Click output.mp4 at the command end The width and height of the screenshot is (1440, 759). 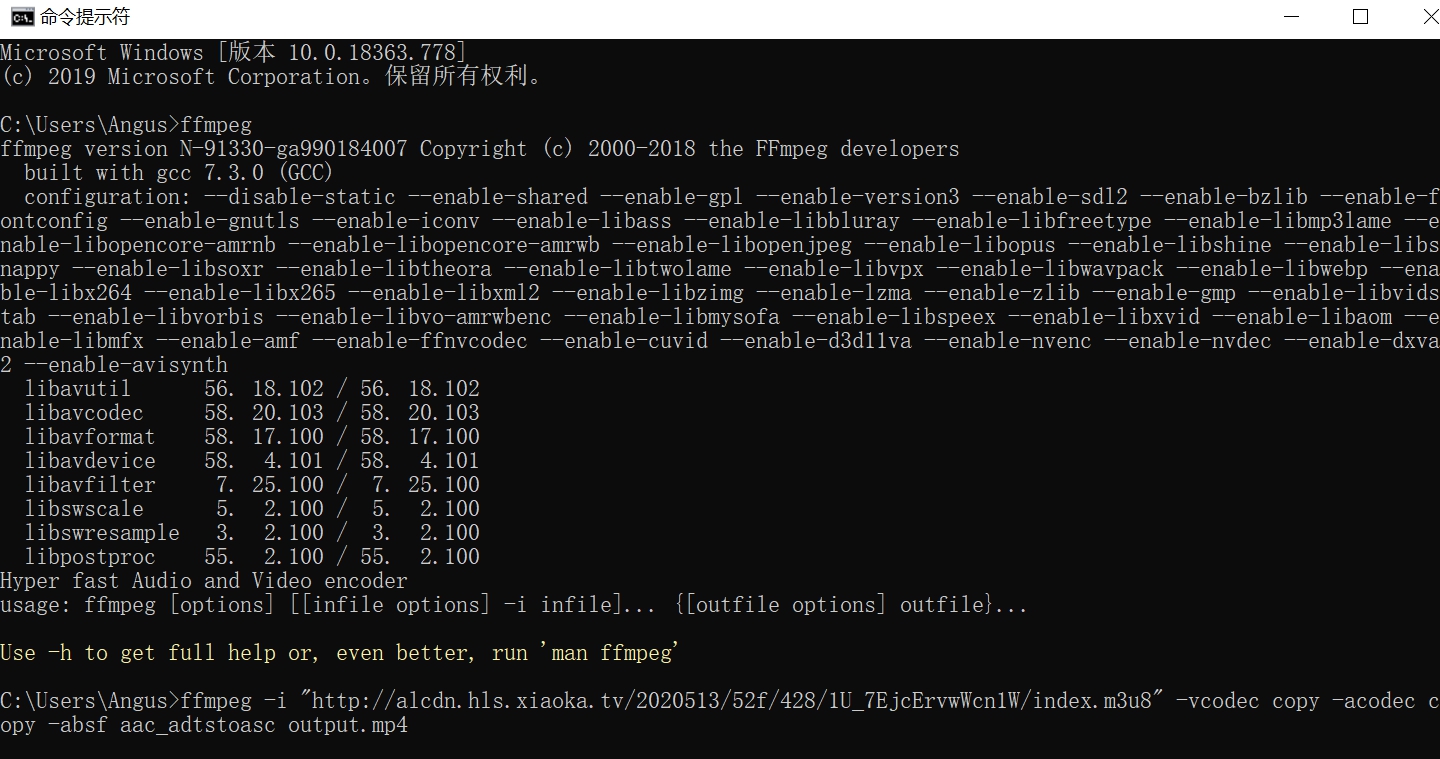(348, 725)
